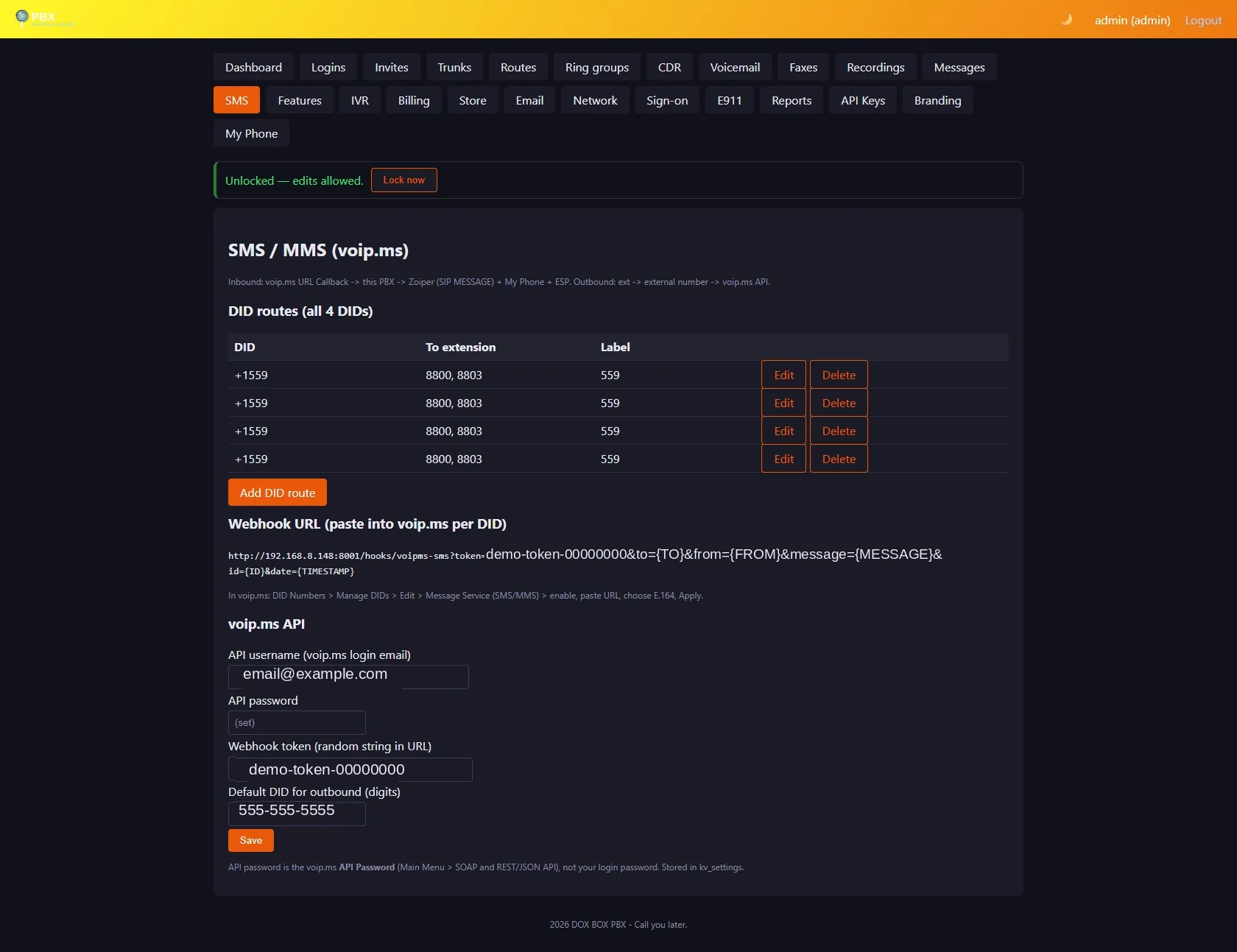Screen dimensions: 1237x952
Task: Click the Logout link
Action: [x=1203, y=20]
